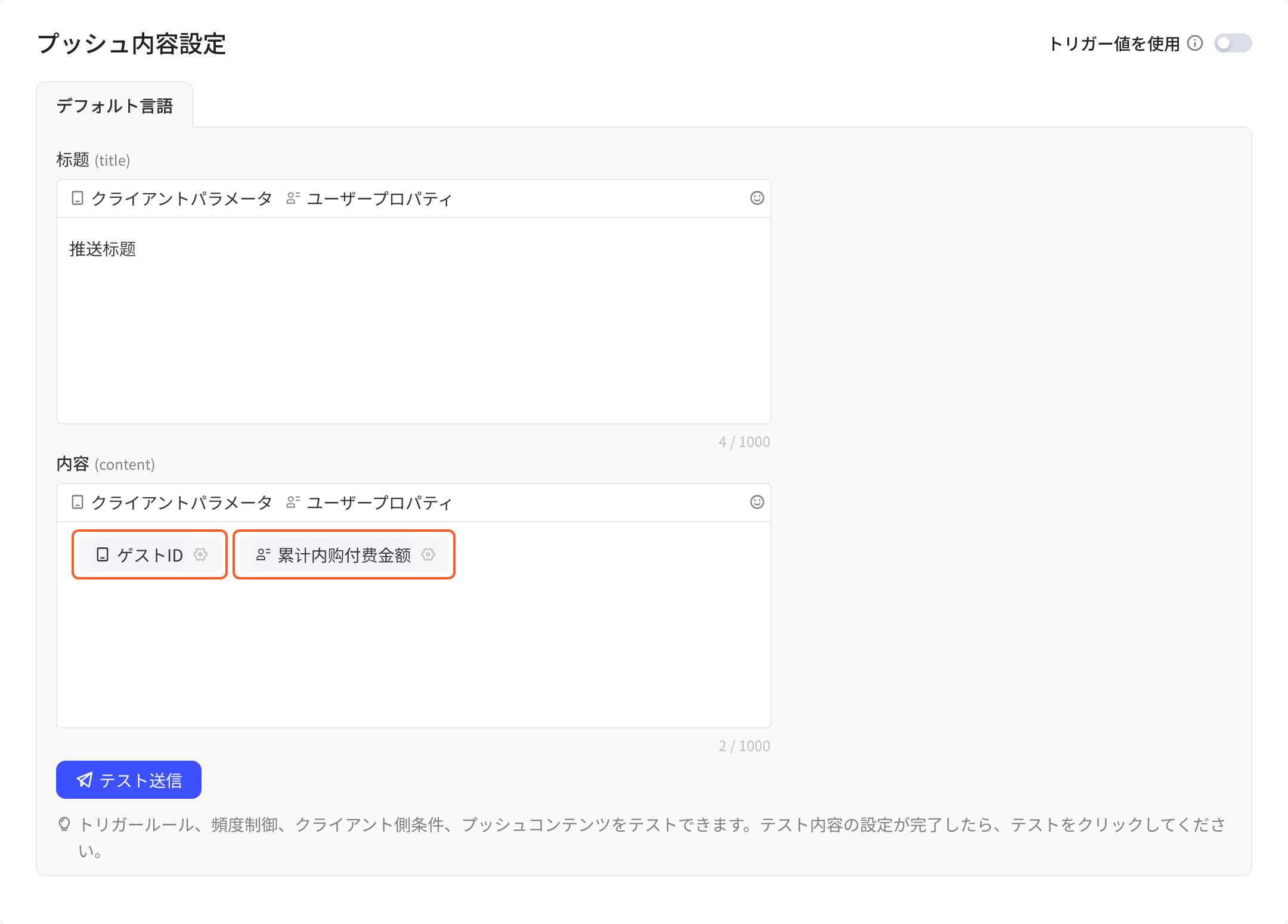Click the lightbulb hint icon below テスト送信

pos(64,824)
